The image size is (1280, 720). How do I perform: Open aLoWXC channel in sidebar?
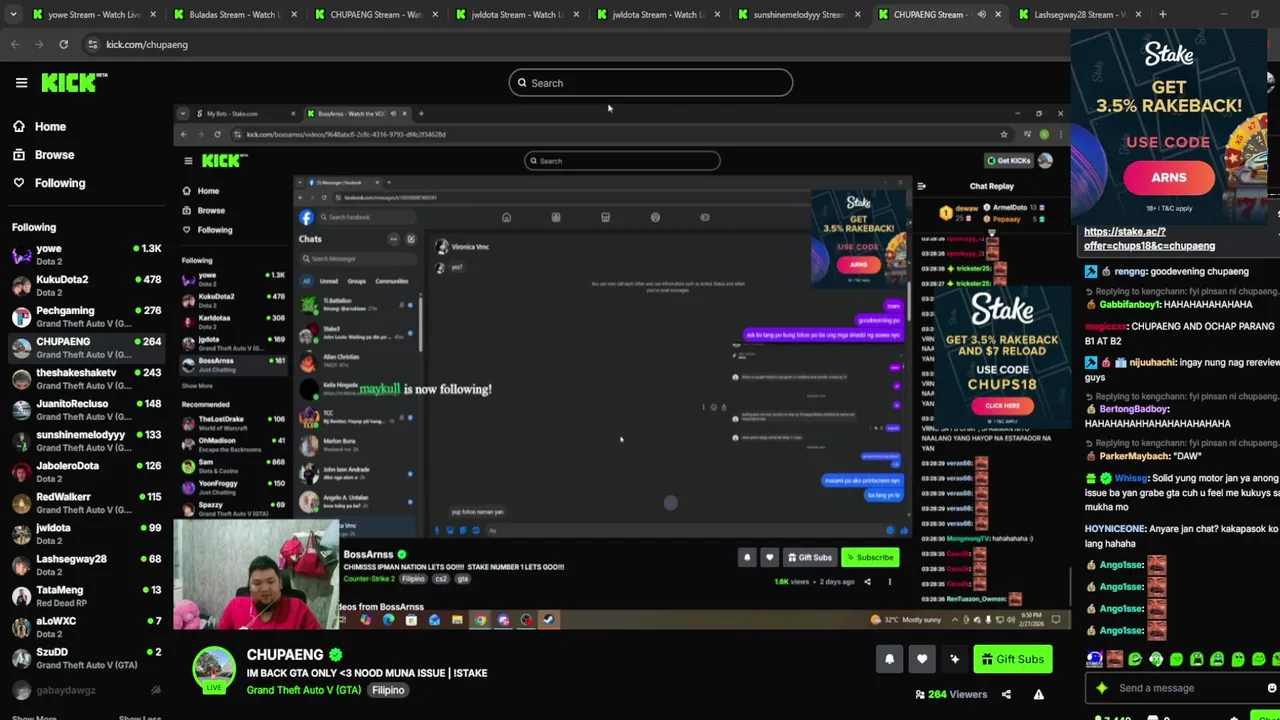[x=86, y=626]
